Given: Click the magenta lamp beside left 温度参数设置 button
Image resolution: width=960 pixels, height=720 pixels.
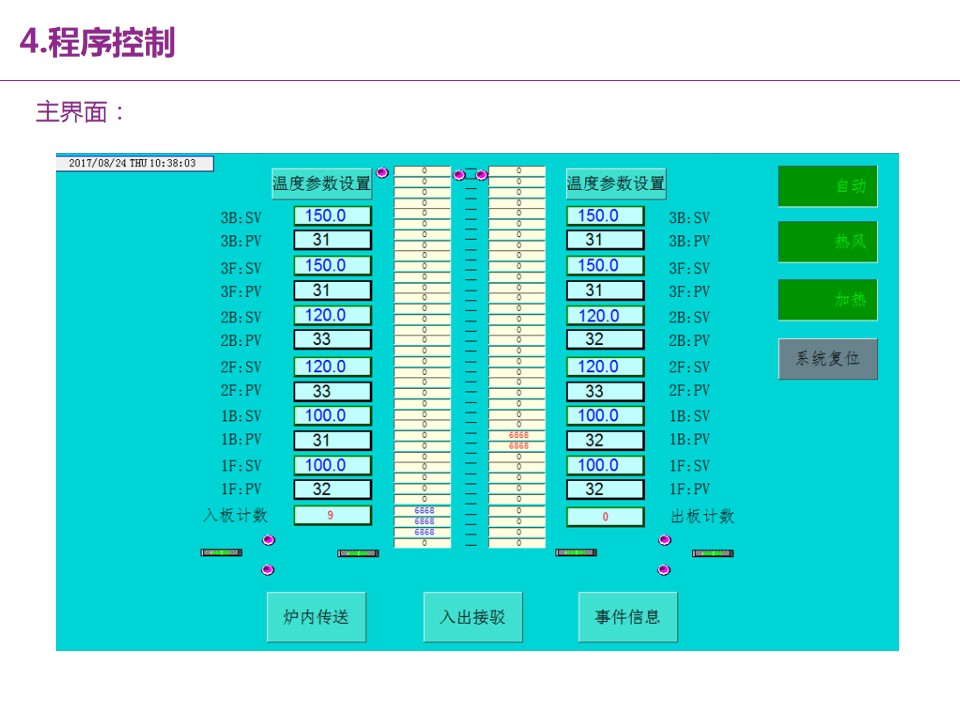Looking at the screenshot, I should pyautogui.click(x=382, y=173).
